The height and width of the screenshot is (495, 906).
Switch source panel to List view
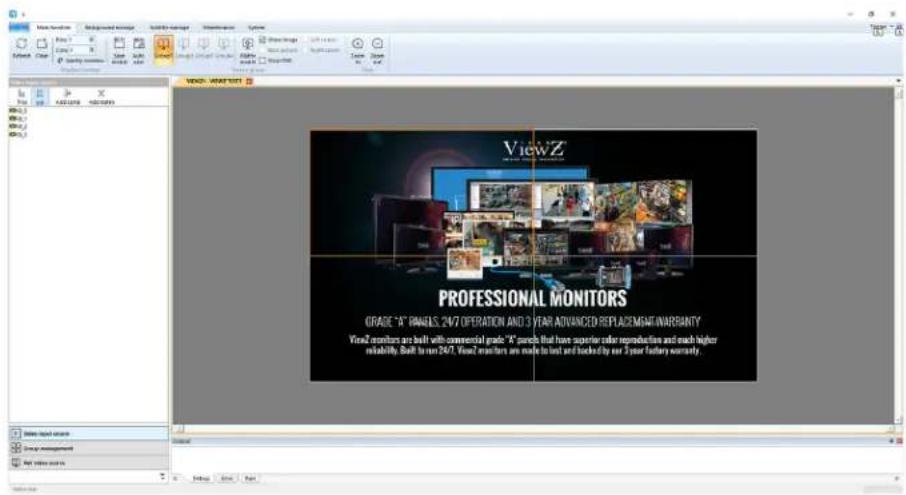tap(40, 96)
